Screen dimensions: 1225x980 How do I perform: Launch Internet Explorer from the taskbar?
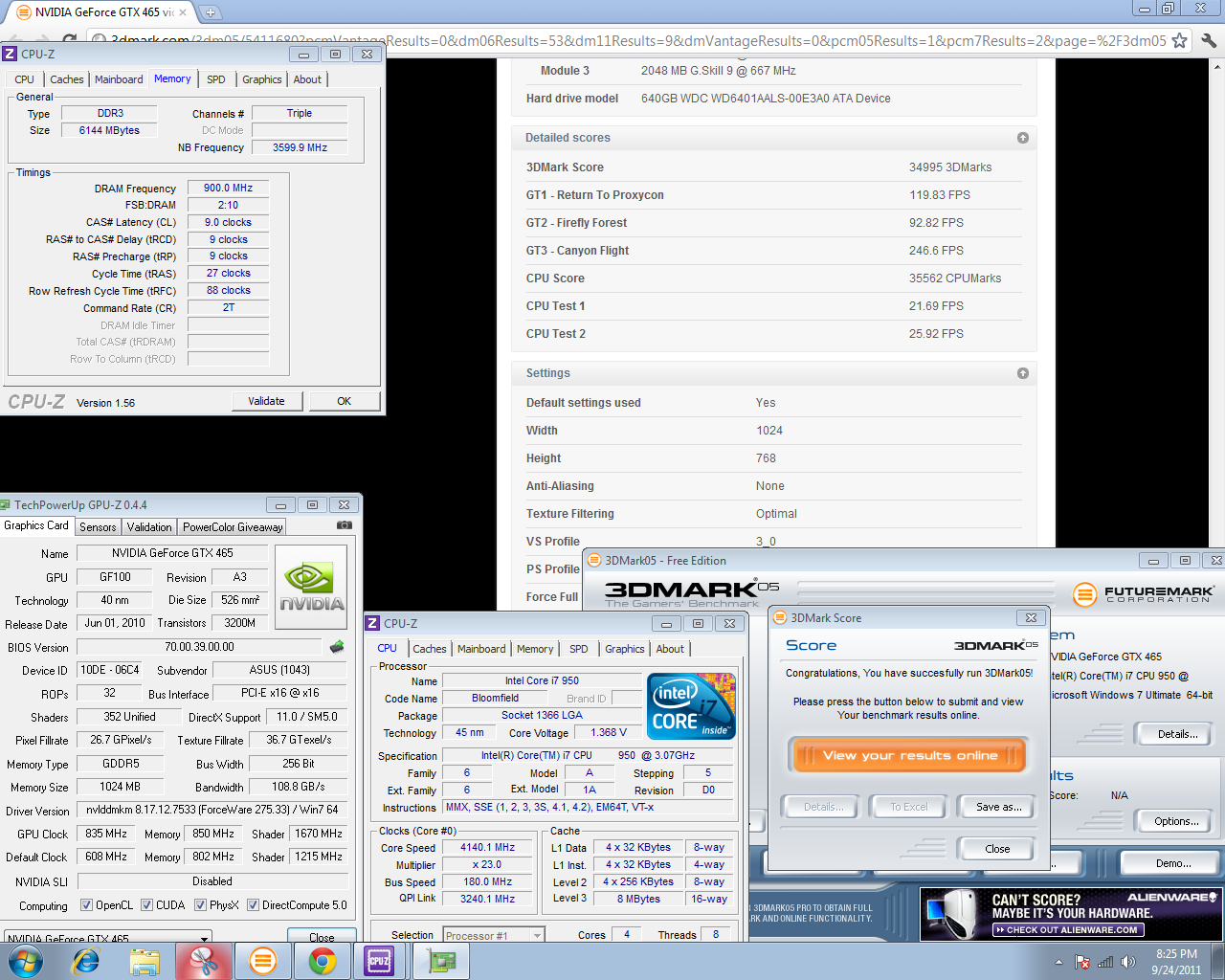85,961
